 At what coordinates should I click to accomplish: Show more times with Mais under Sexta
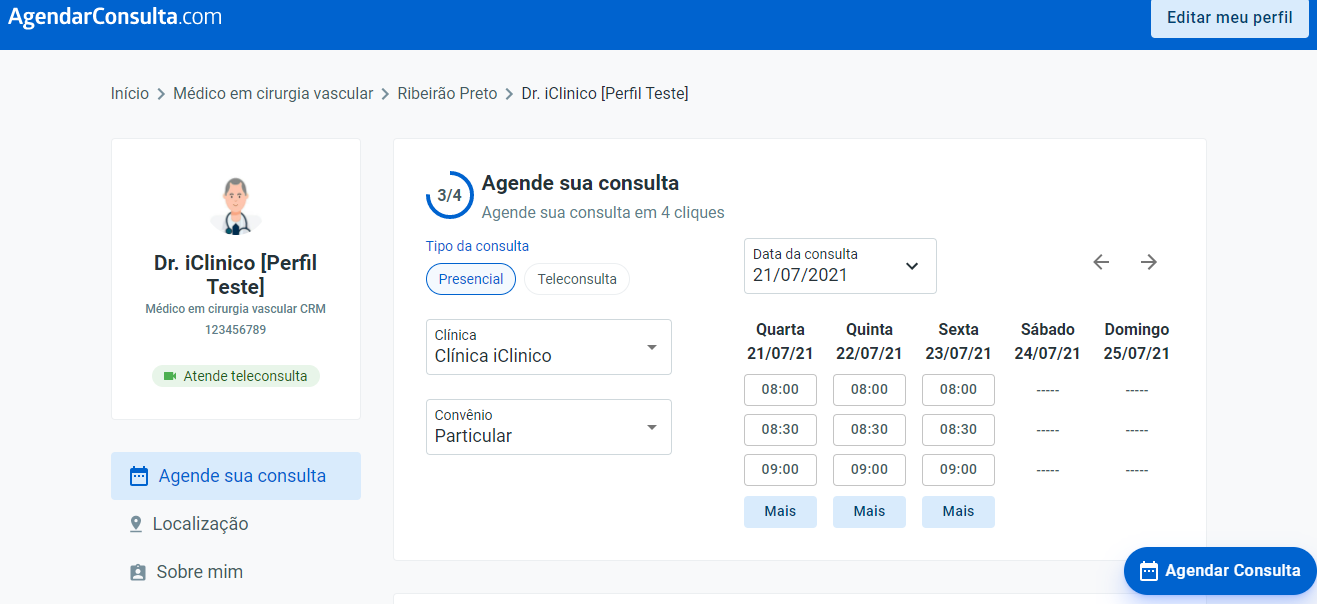pos(958,511)
